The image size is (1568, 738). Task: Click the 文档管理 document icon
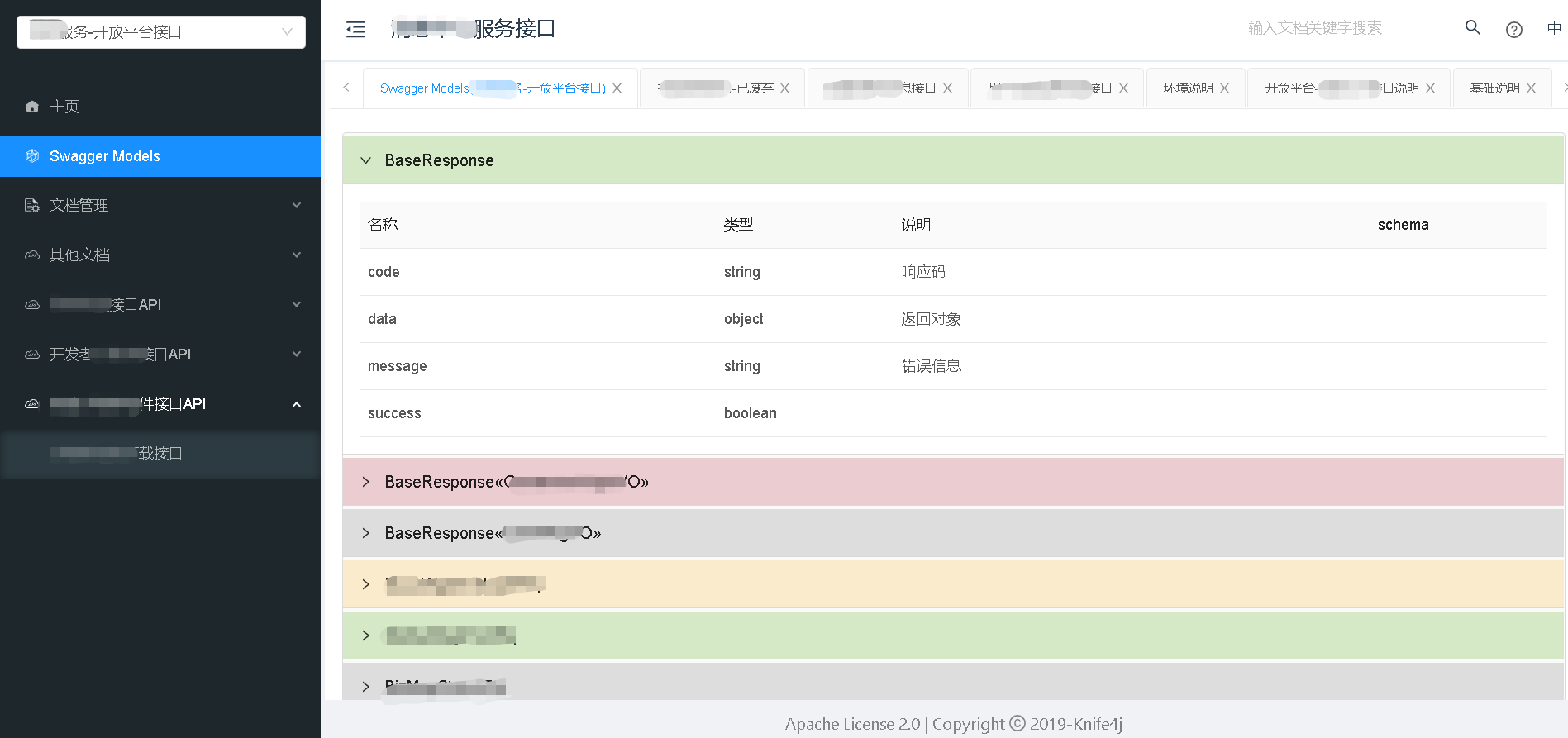[x=32, y=206]
